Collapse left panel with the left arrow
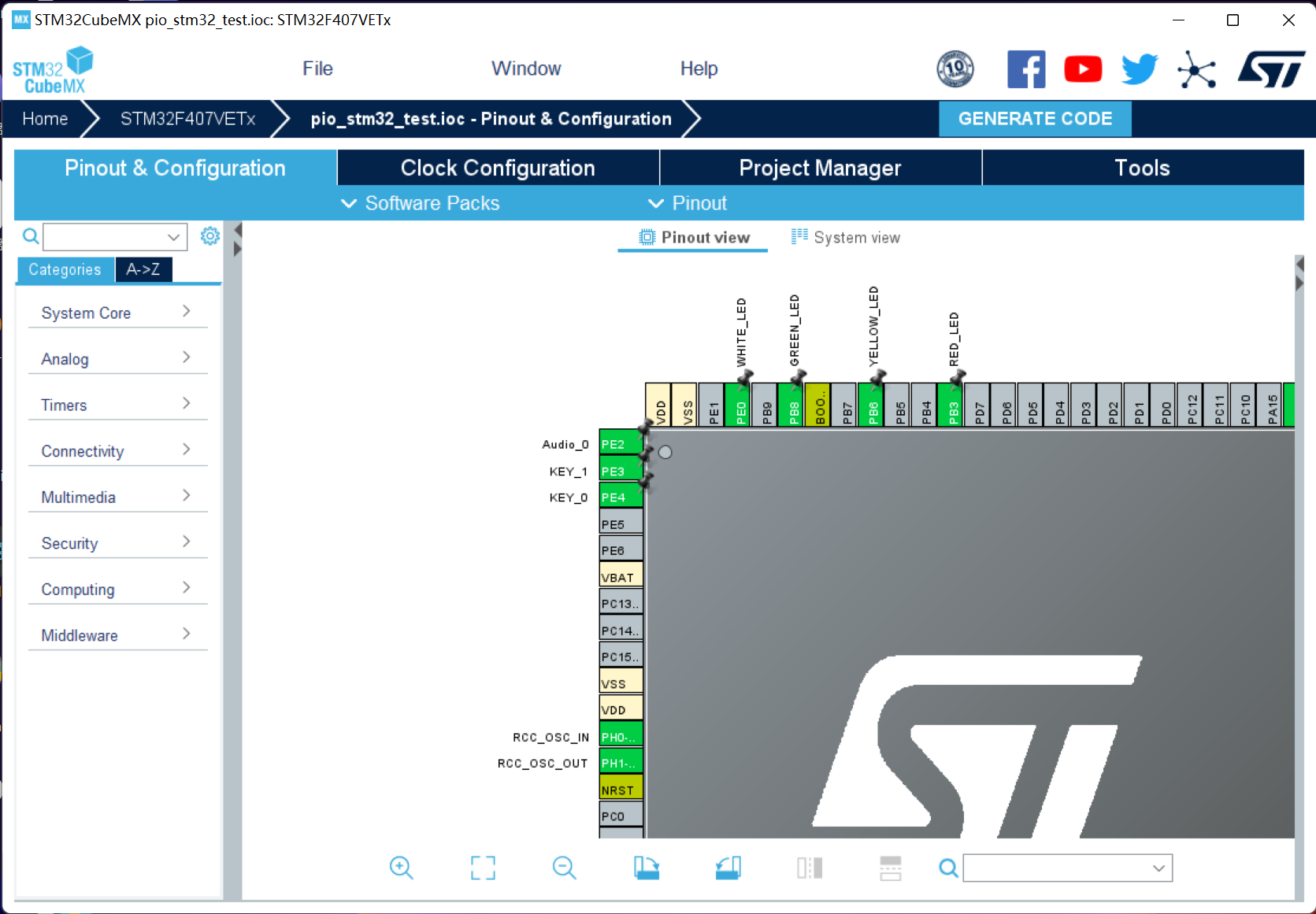The width and height of the screenshot is (1316, 914). [x=237, y=230]
